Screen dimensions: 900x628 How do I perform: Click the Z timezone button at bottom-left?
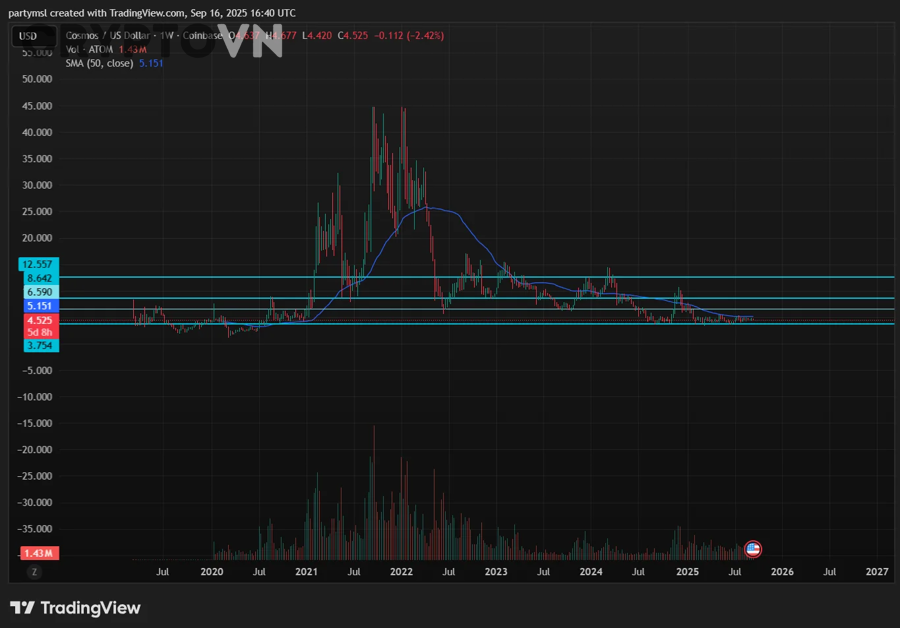pyautogui.click(x=34, y=572)
